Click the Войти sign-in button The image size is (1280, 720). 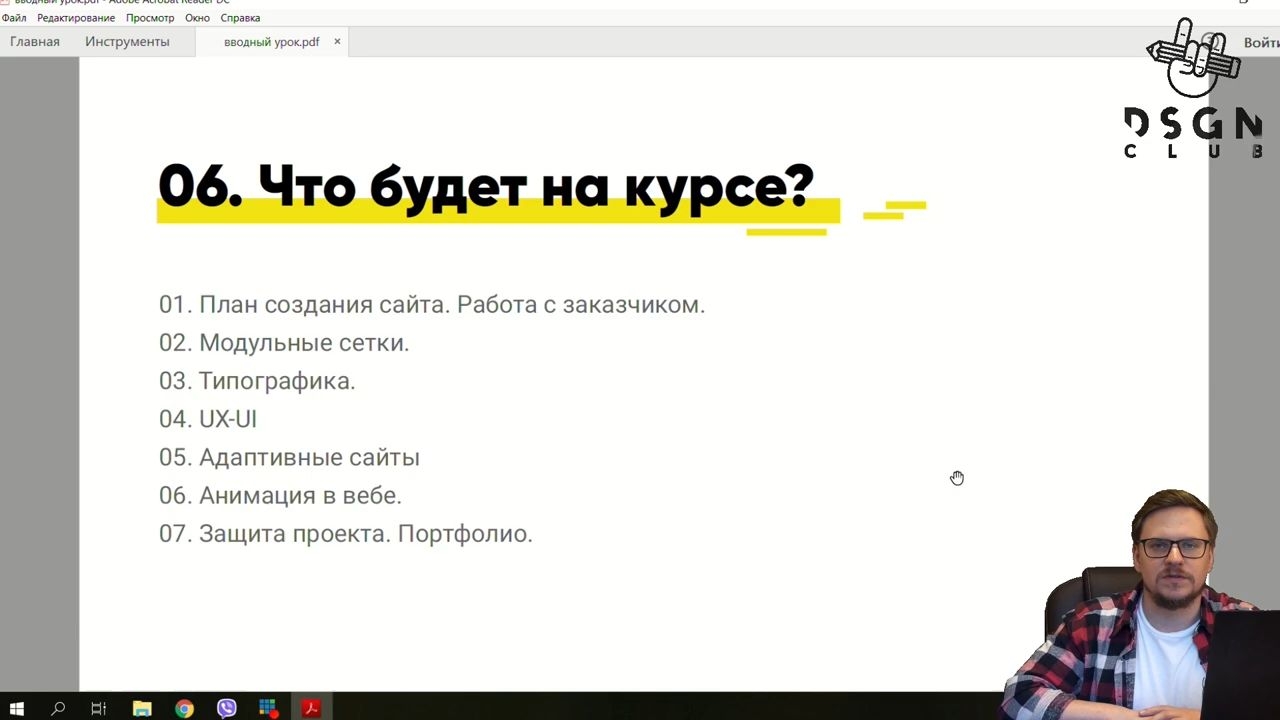(x=1261, y=42)
